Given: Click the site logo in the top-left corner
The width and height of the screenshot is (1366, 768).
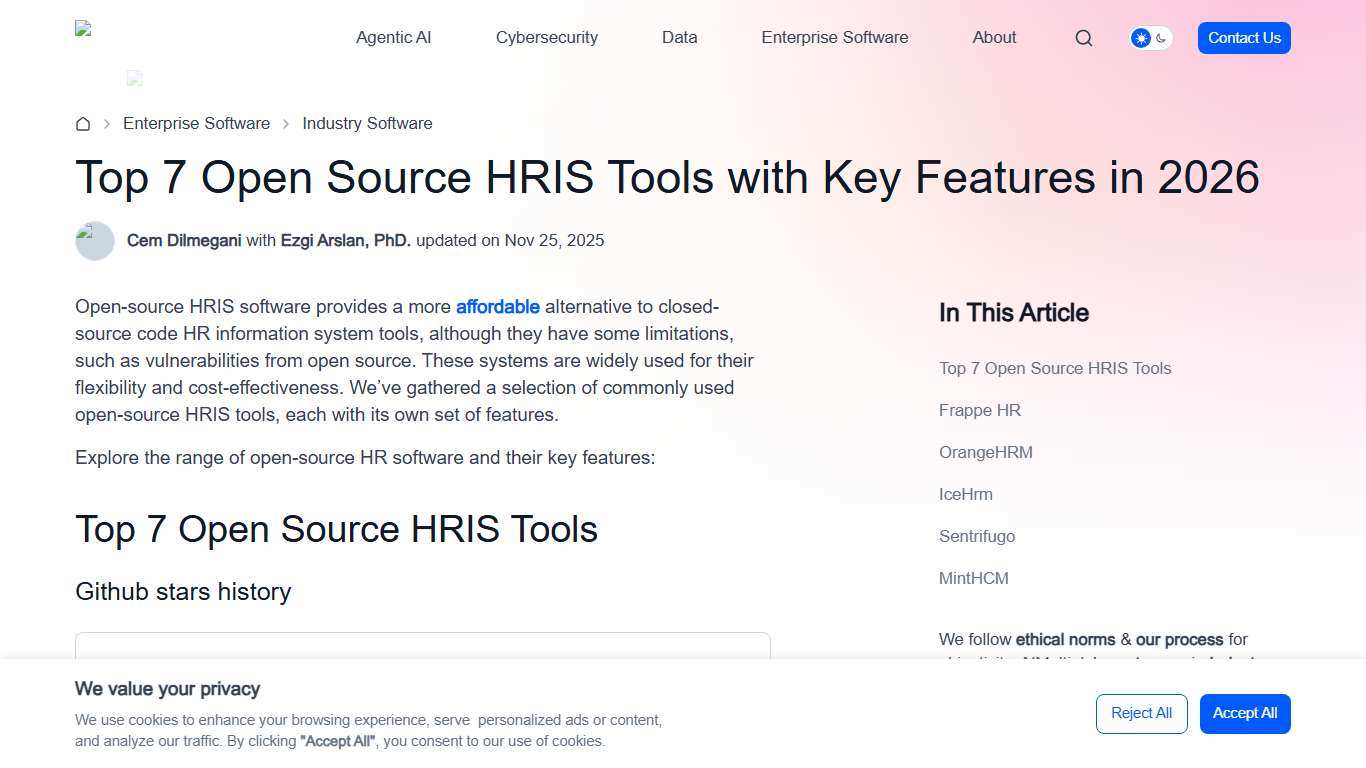Looking at the screenshot, I should tap(85, 30).
